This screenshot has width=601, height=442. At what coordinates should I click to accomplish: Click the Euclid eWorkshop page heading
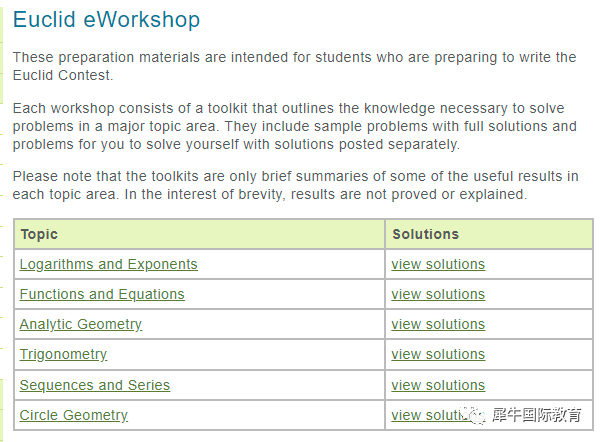pyautogui.click(x=107, y=20)
